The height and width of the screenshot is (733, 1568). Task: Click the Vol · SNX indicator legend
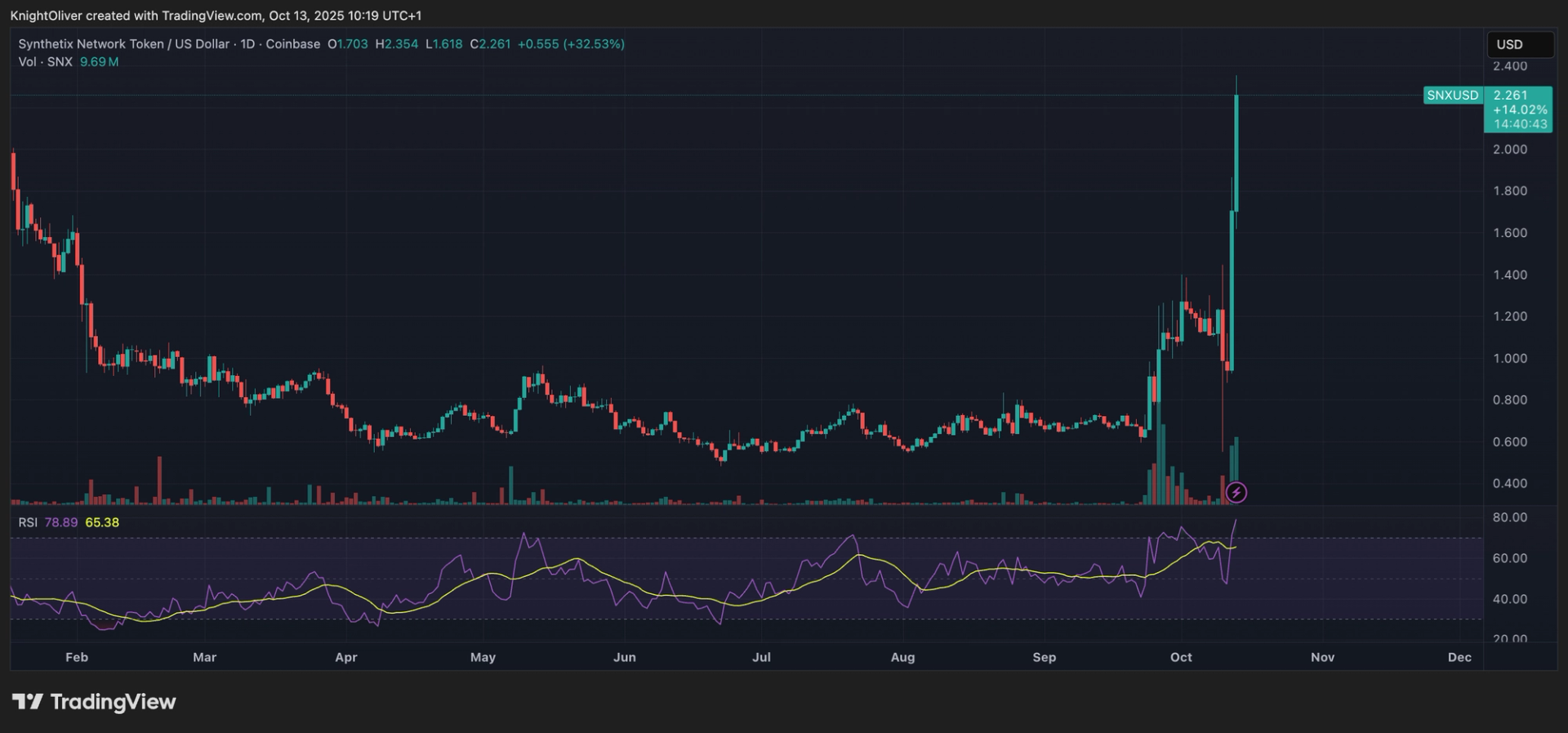[x=45, y=62]
